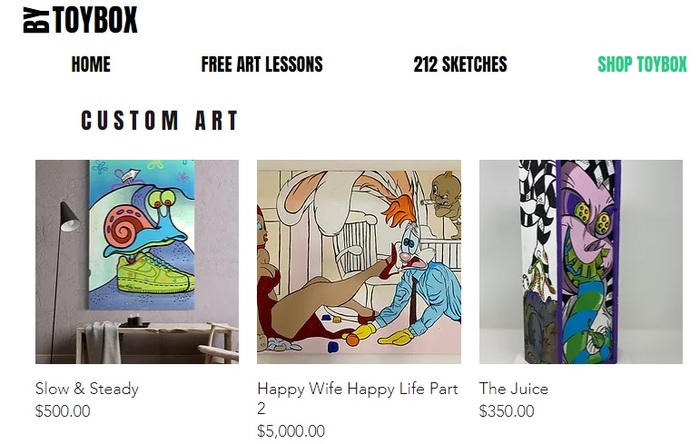The width and height of the screenshot is (700, 444).
Task: Click The Juice product title
Action: 514,389
